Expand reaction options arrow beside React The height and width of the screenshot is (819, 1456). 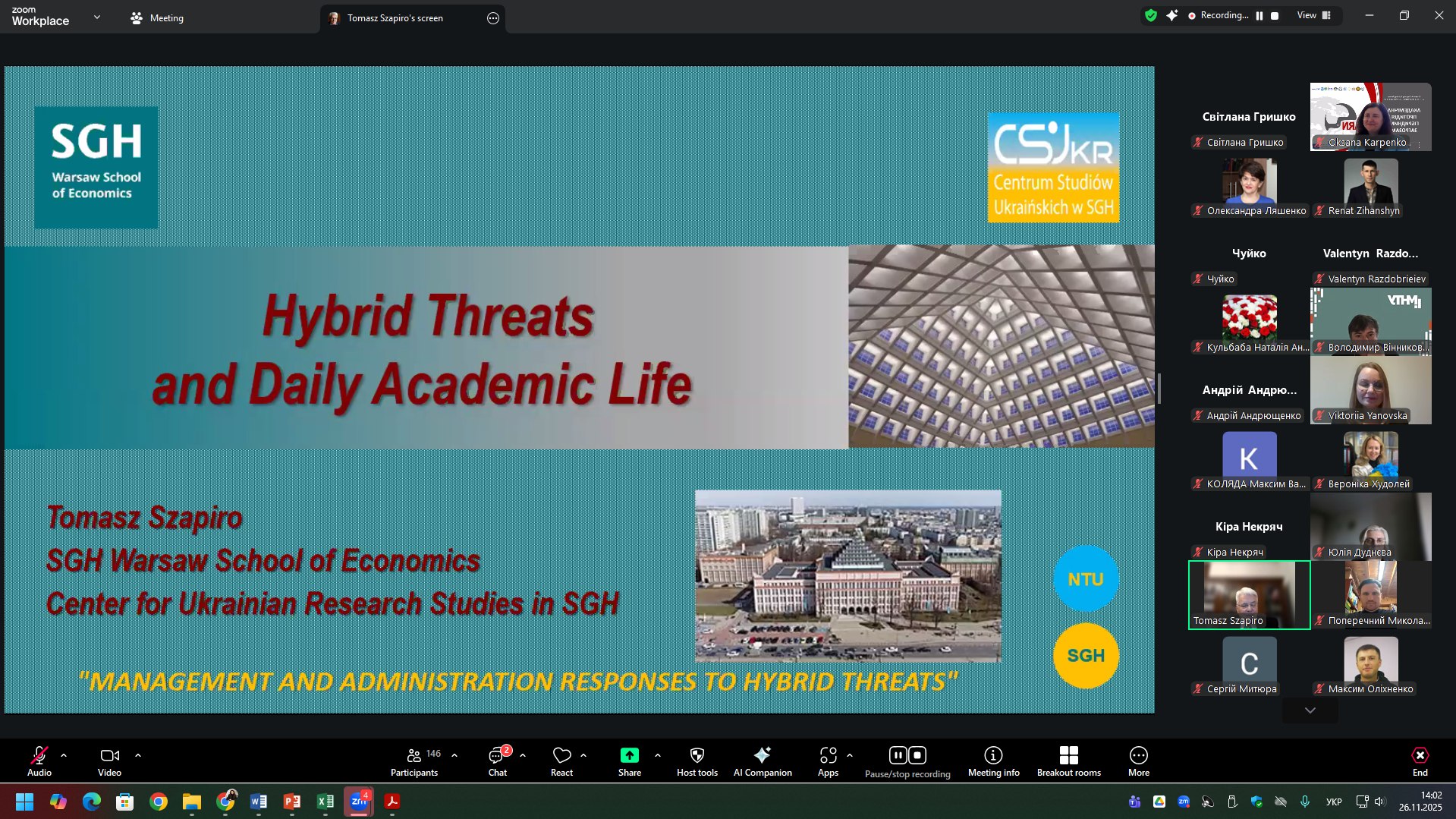coord(583,756)
